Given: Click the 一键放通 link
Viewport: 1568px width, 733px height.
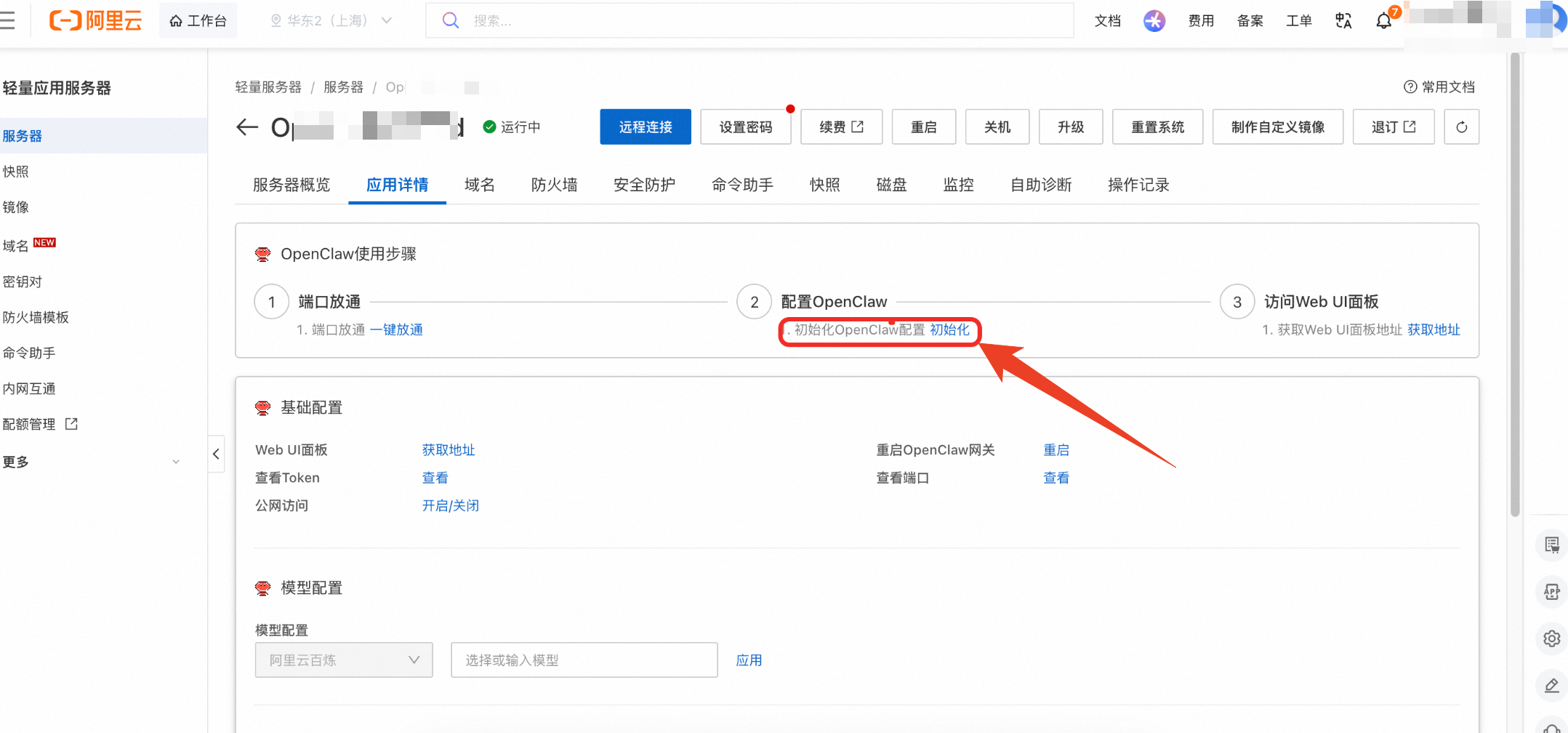Looking at the screenshot, I should click(396, 330).
